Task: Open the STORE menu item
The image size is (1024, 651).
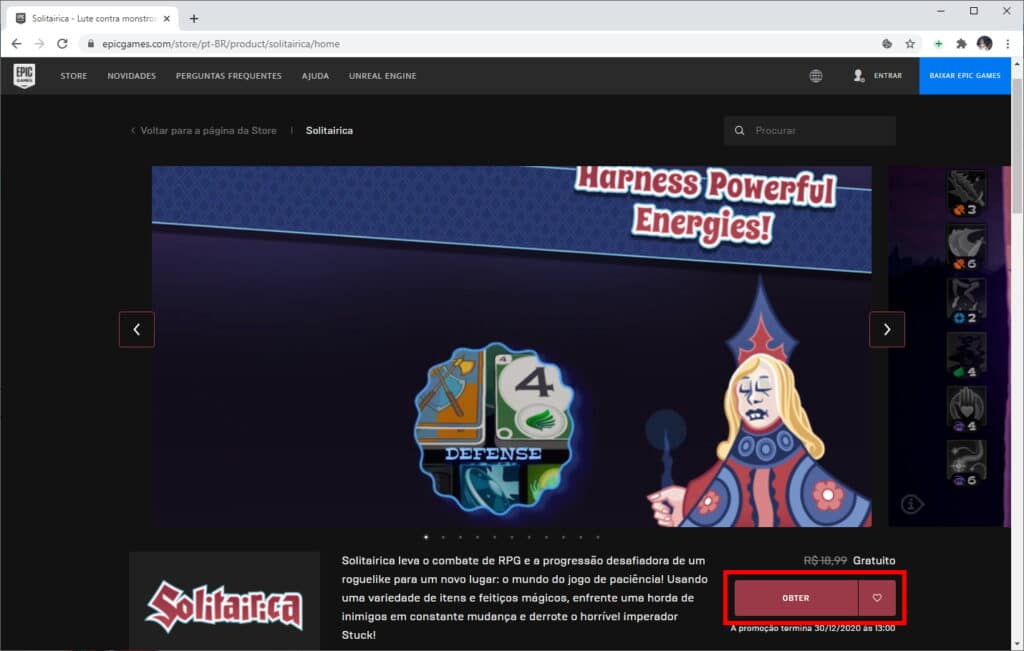Action: point(74,76)
